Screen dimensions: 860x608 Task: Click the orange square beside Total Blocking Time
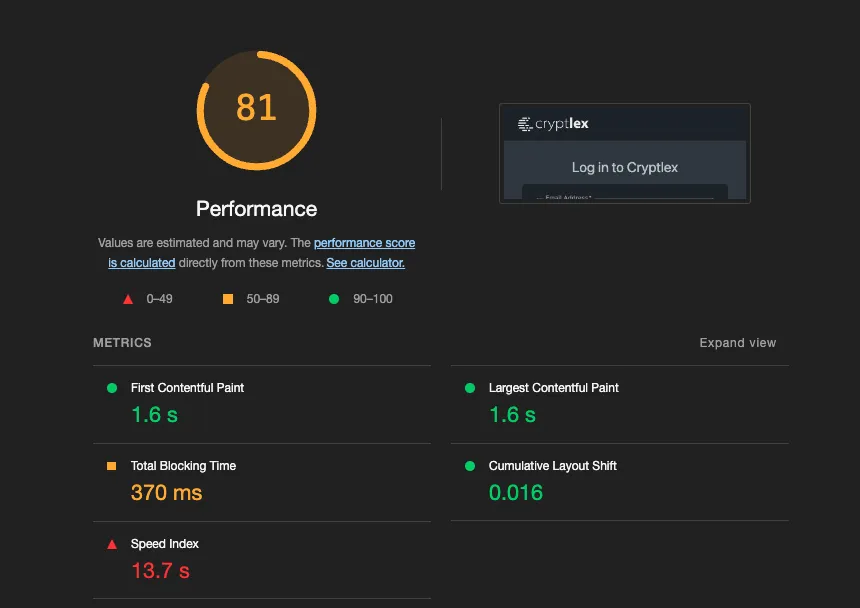pyautogui.click(x=110, y=466)
